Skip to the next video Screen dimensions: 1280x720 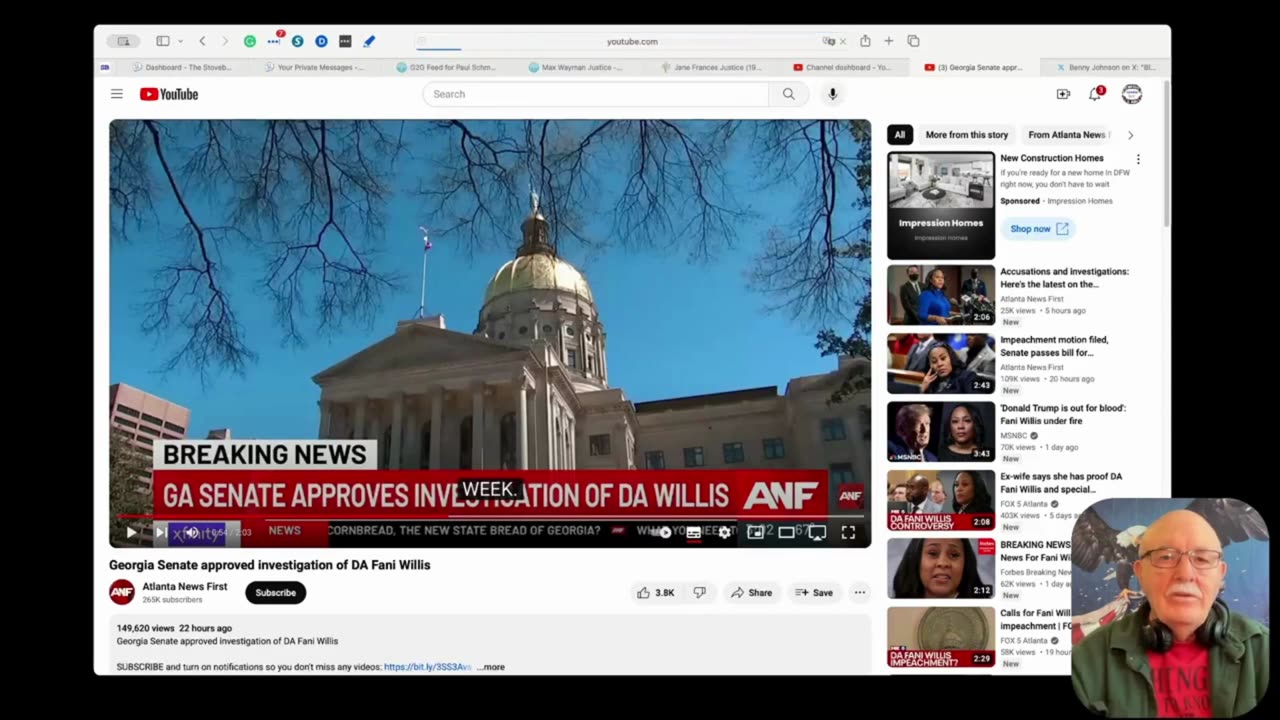coord(160,533)
